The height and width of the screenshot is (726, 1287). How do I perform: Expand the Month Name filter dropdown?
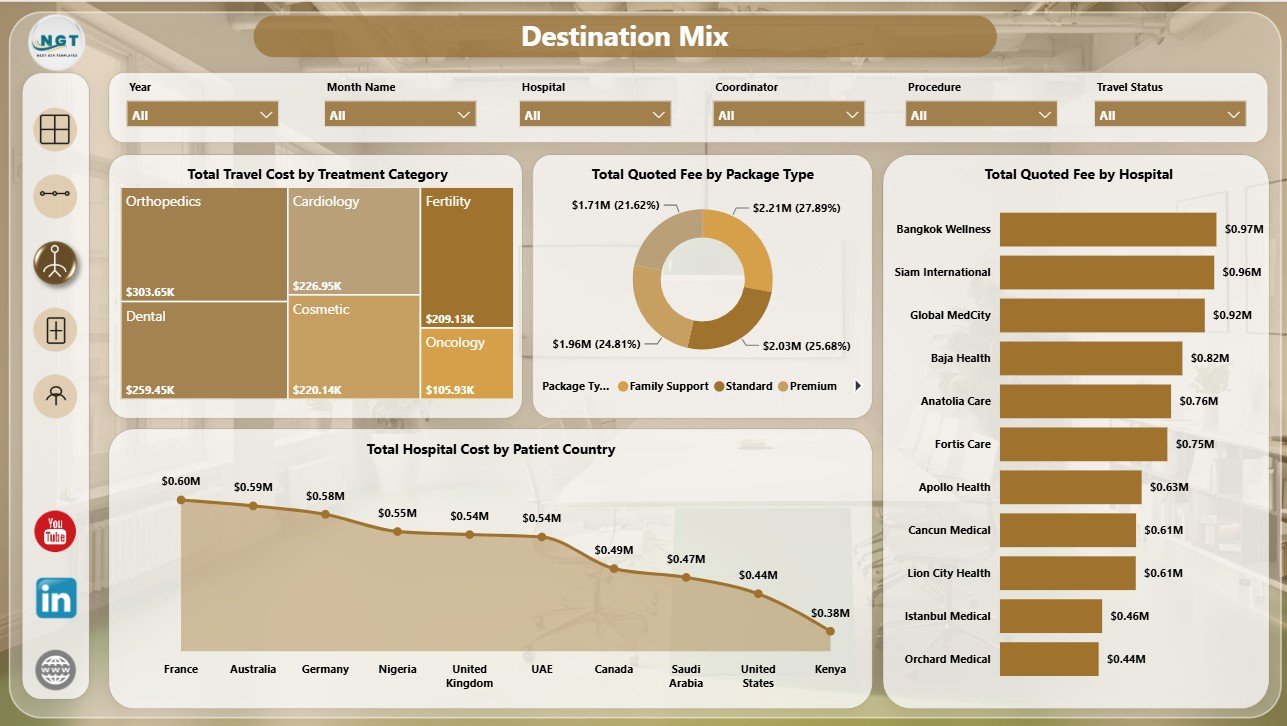point(400,115)
